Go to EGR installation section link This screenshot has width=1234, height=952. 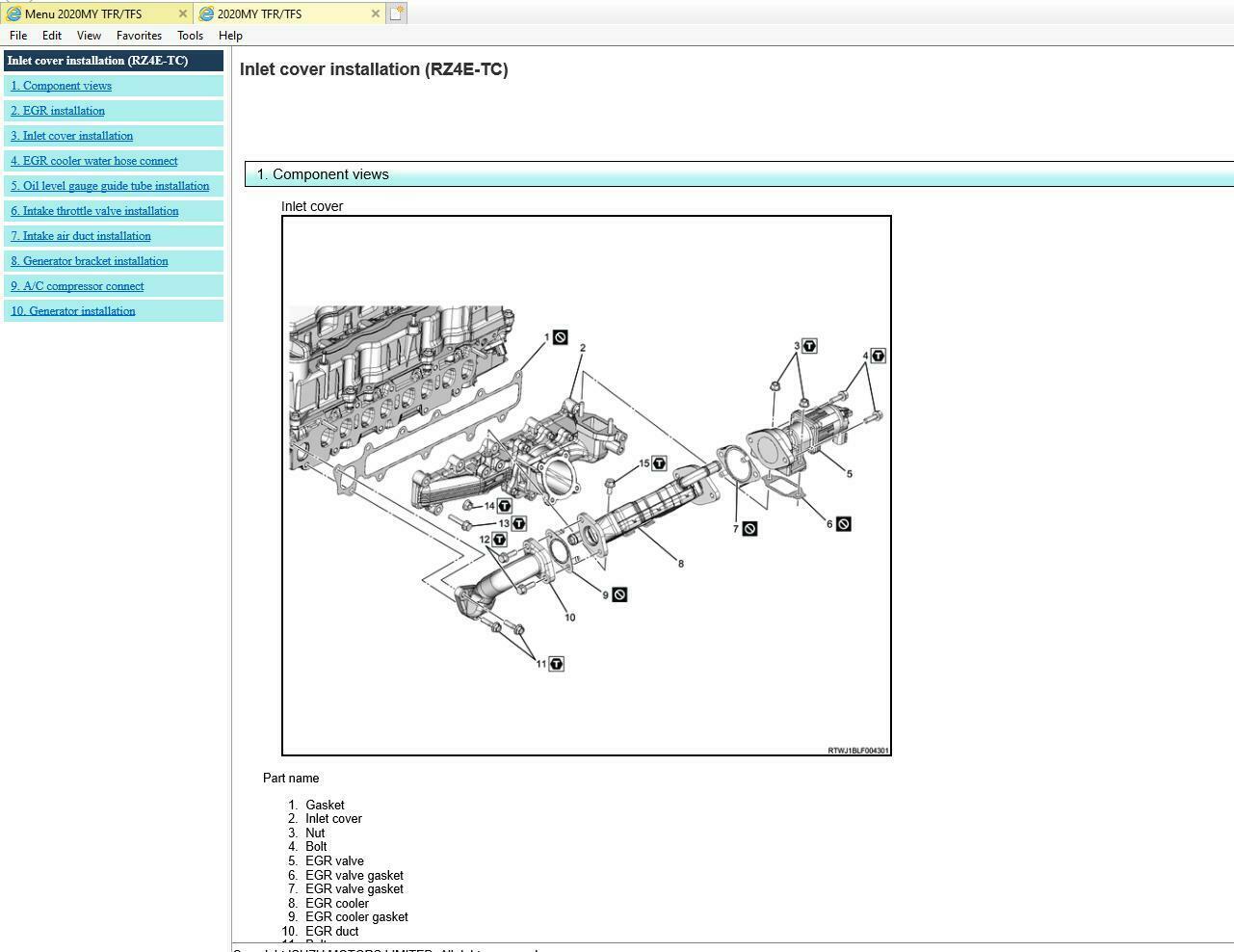click(58, 111)
